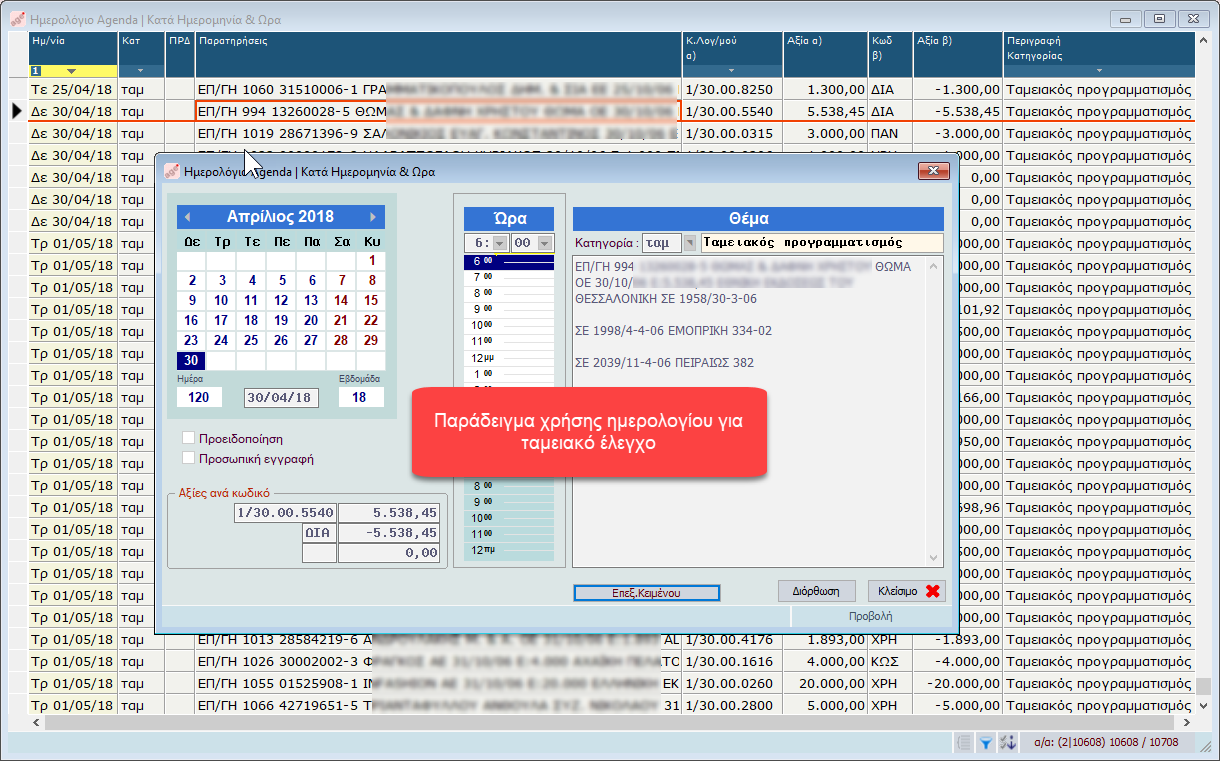Toggle the Προσωπική εγγραφή checkbox
Viewport: 1220px width, 761px height.
[x=188, y=459]
